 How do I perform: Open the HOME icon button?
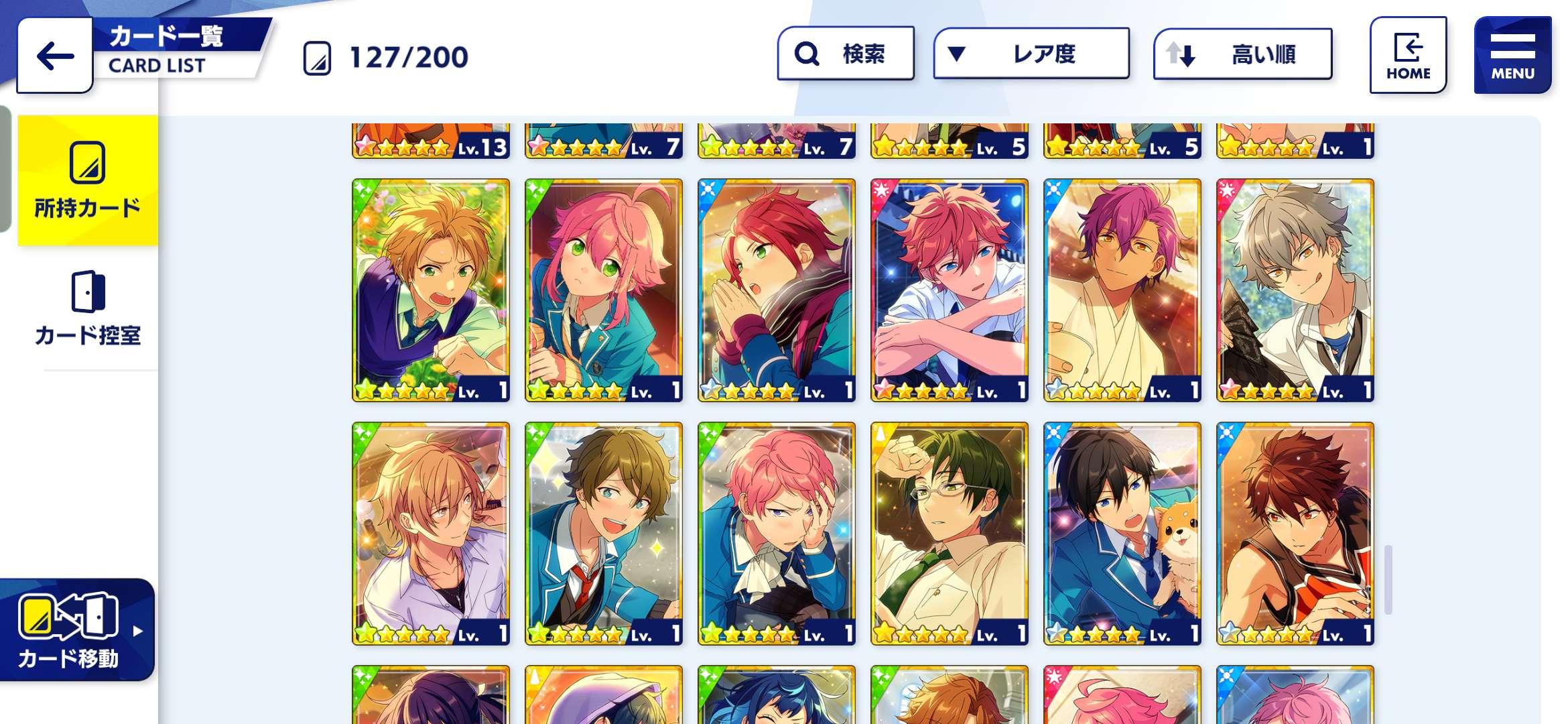[1408, 55]
